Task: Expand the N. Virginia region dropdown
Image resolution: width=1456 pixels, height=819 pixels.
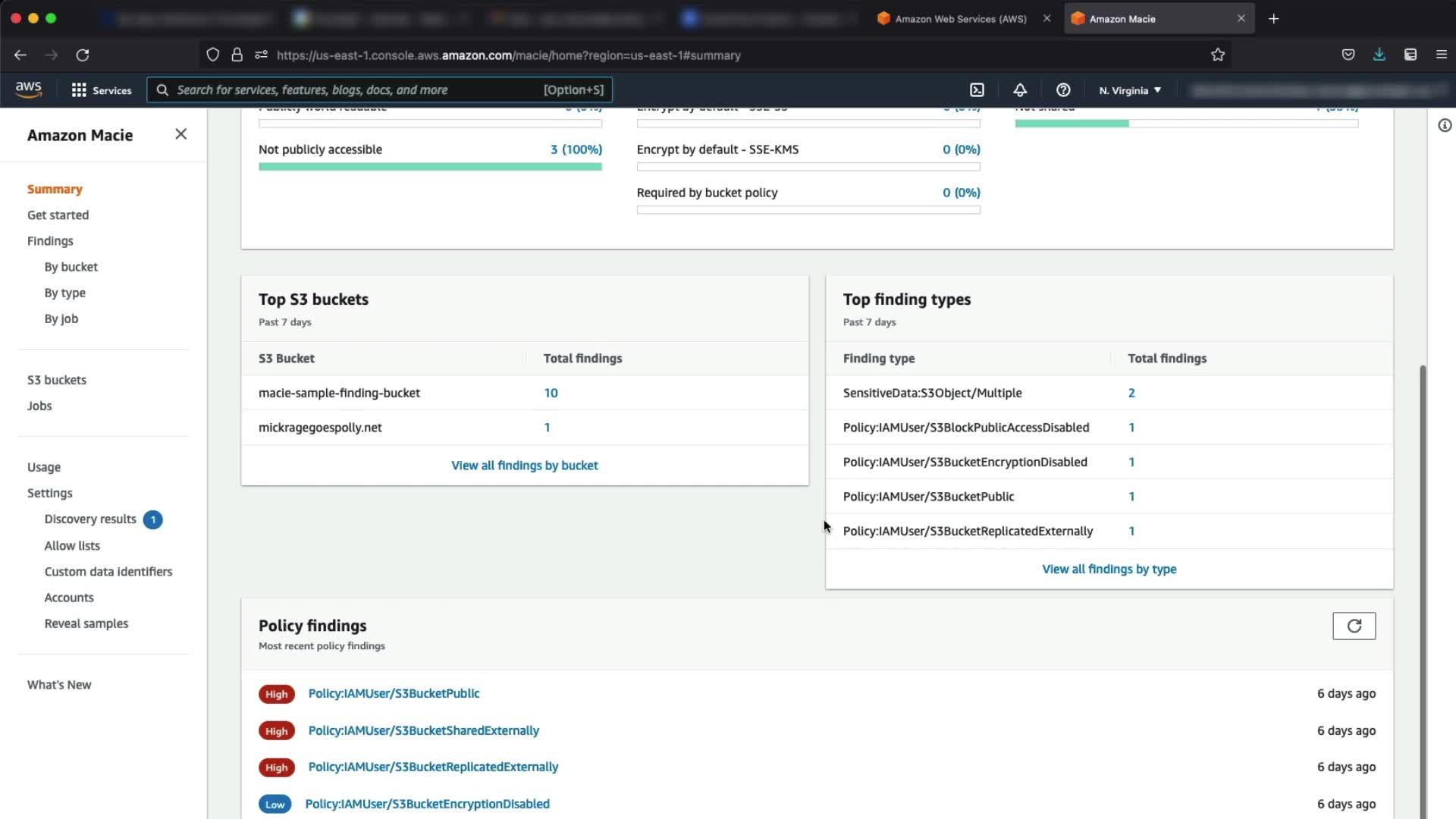Action: pyautogui.click(x=1130, y=90)
